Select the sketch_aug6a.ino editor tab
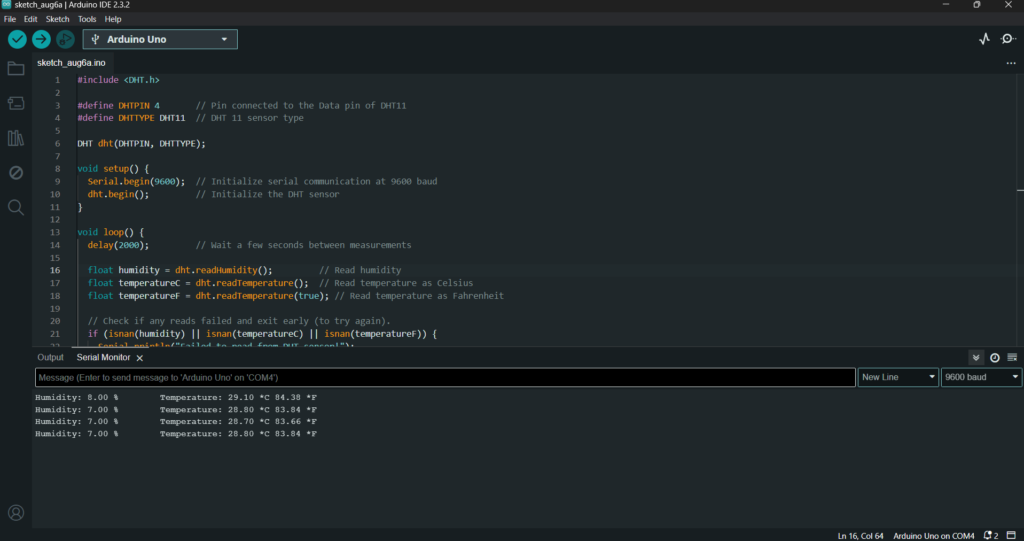Viewport: 1024px width, 541px height. tap(71, 63)
